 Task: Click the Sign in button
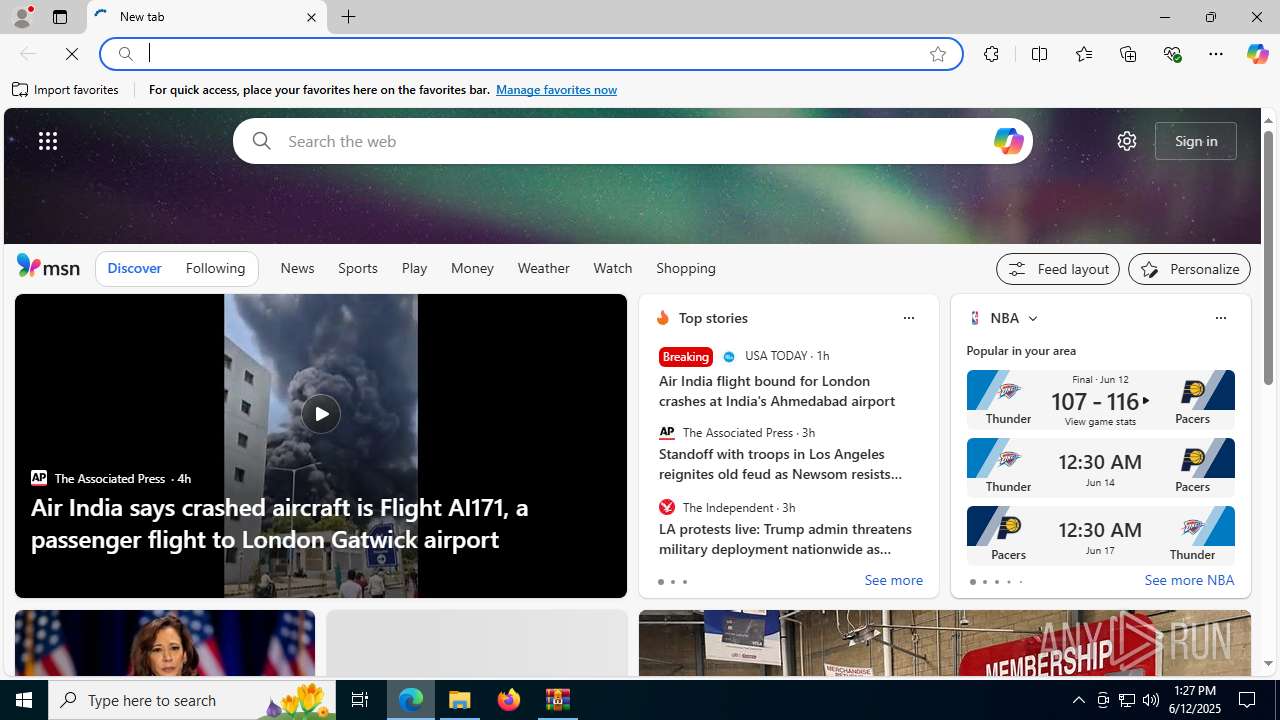coord(1196,141)
